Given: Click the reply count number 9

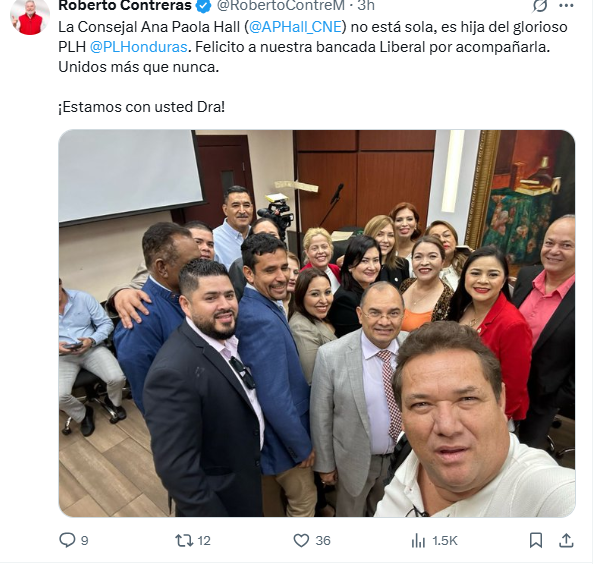Looking at the screenshot, I should click(85, 541).
